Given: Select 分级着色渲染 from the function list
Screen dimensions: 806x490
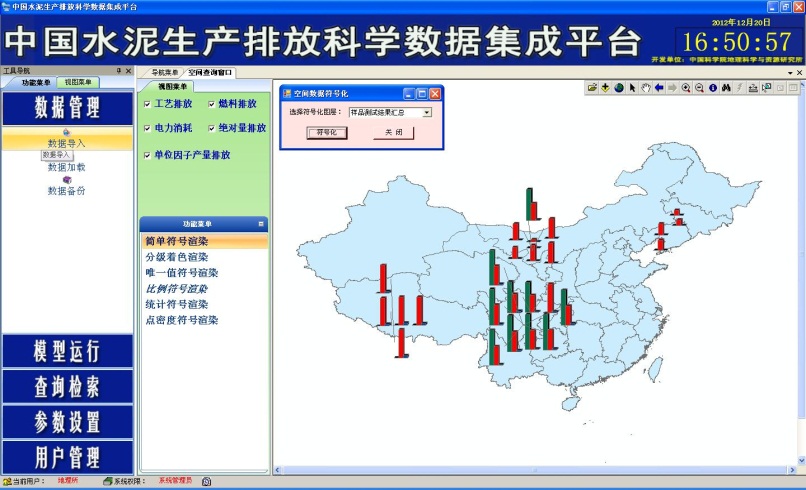Looking at the screenshot, I should 182,257.
